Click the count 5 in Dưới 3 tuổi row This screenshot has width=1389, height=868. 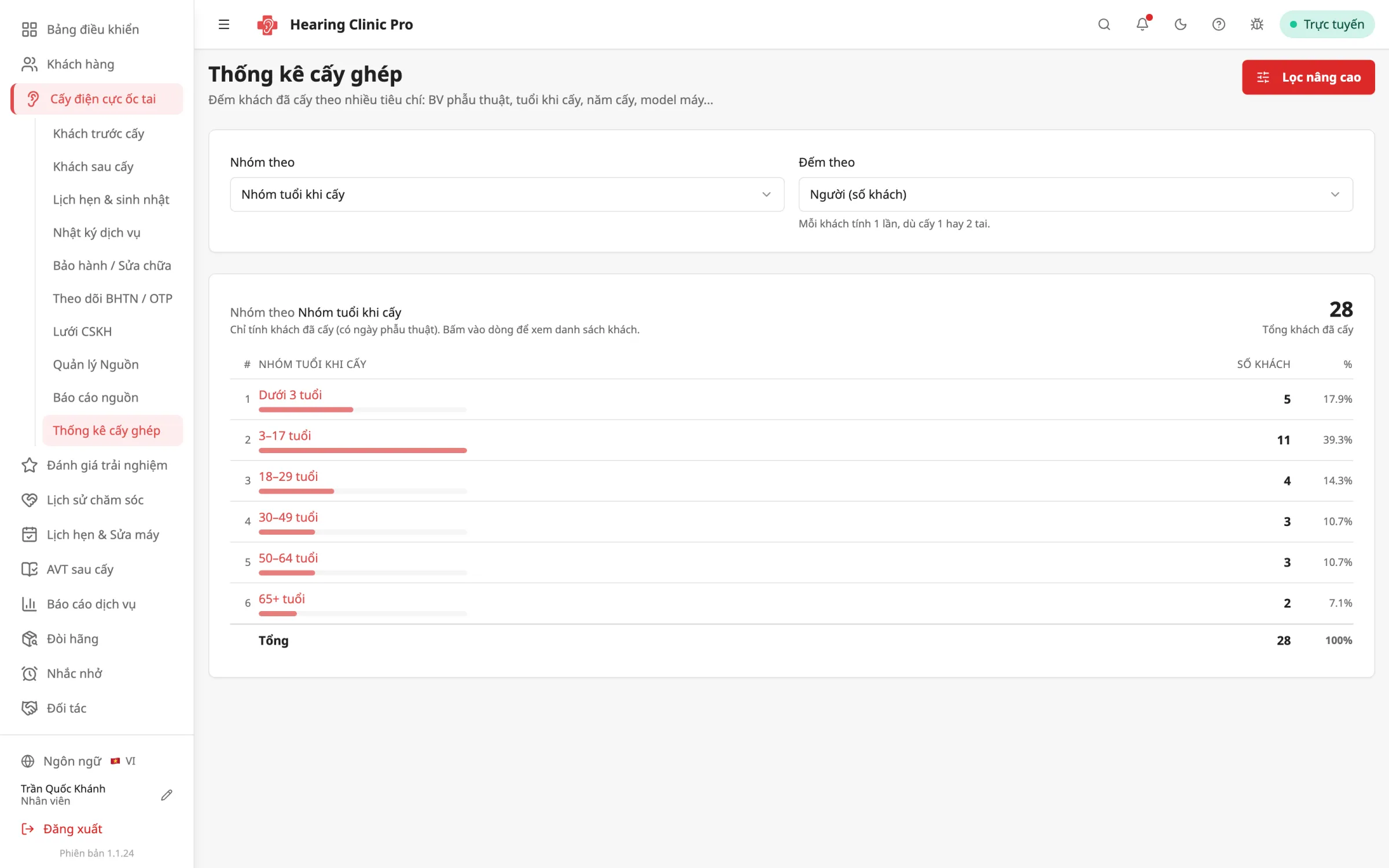point(1287,399)
